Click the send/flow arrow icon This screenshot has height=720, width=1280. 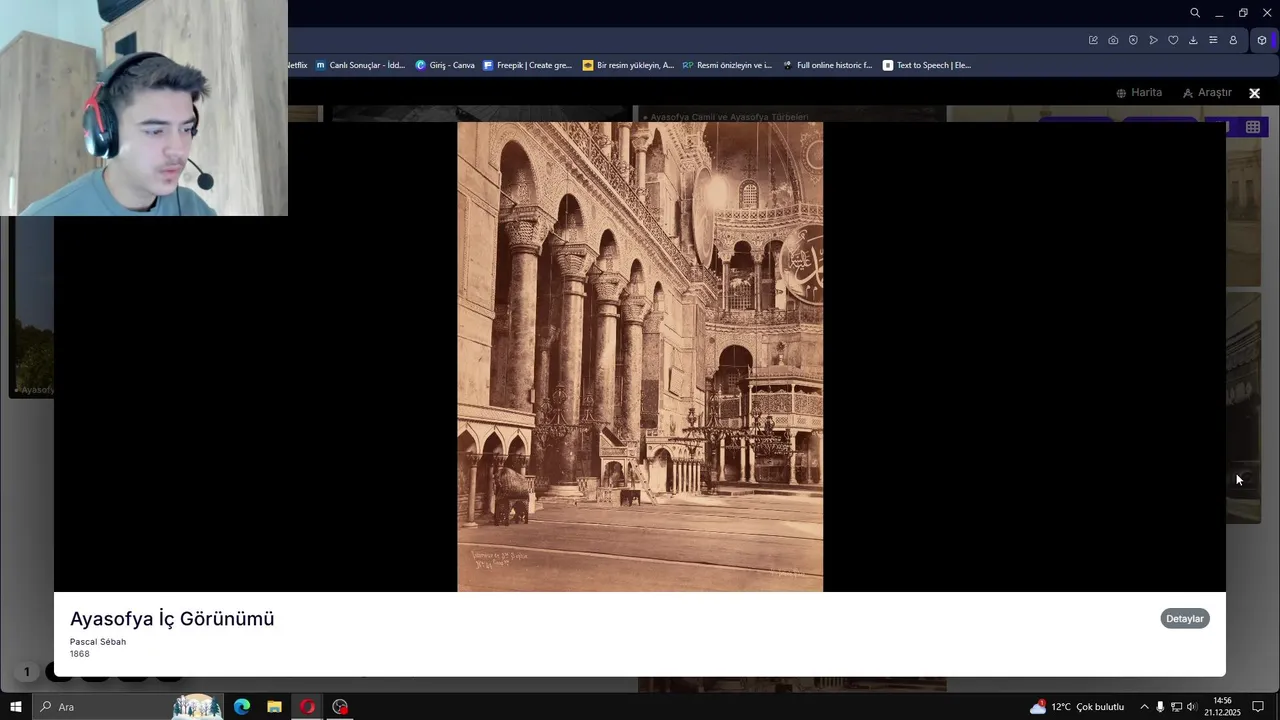(x=1153, y=40)
